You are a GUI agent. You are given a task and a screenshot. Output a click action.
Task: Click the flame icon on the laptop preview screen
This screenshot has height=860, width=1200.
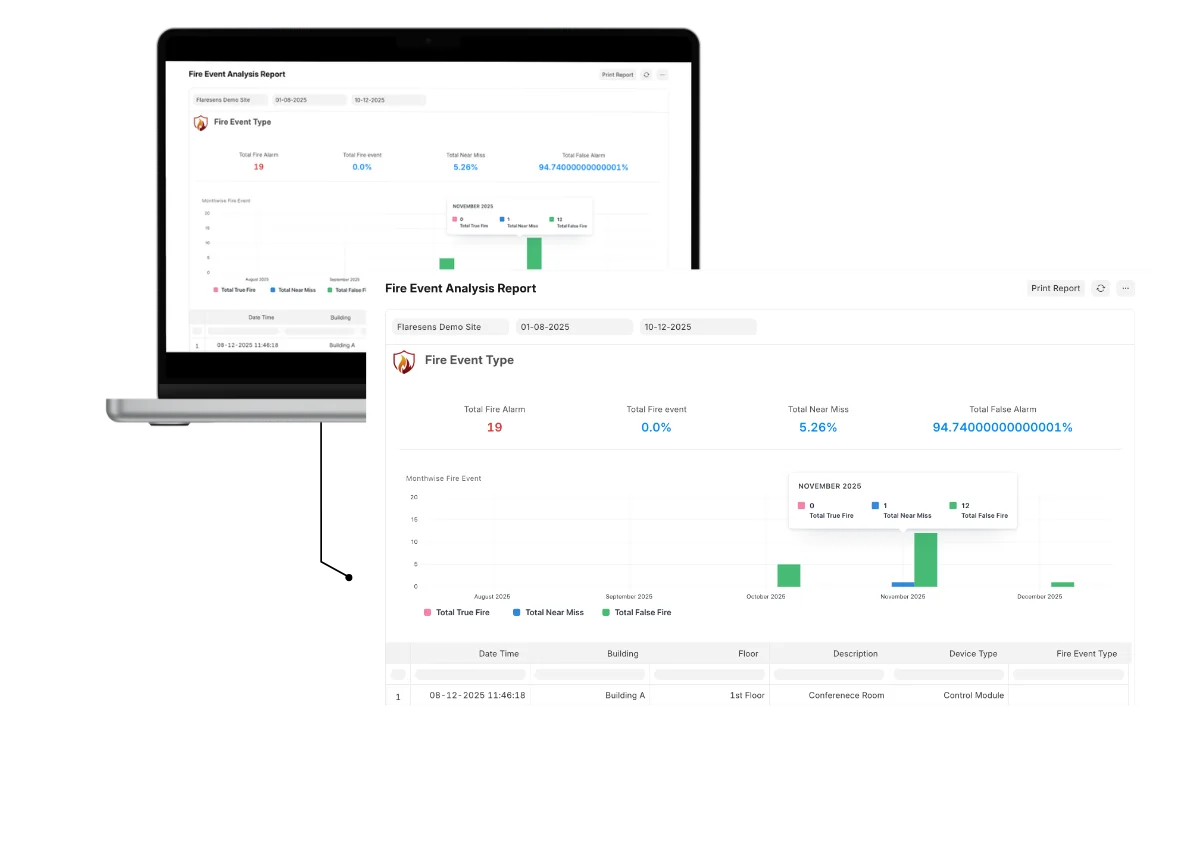tap(199, 122)
